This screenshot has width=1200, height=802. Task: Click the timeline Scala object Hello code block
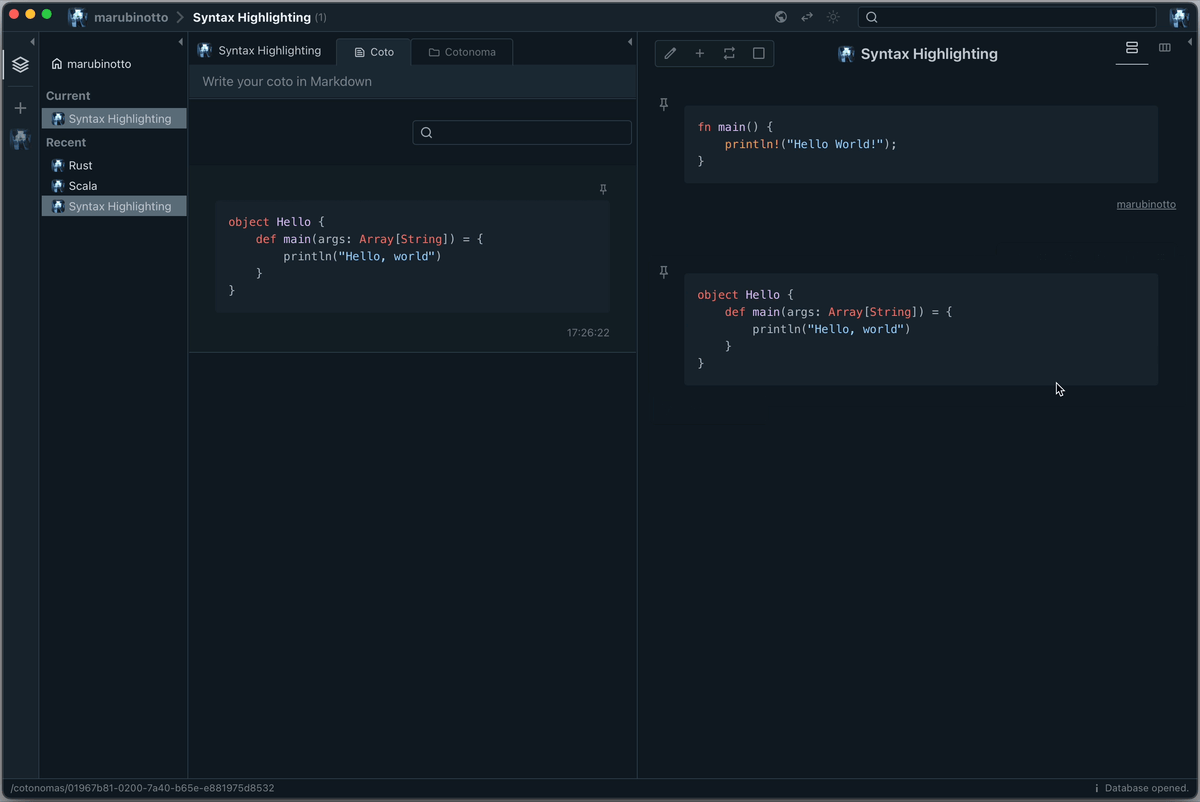click(412, 257)
